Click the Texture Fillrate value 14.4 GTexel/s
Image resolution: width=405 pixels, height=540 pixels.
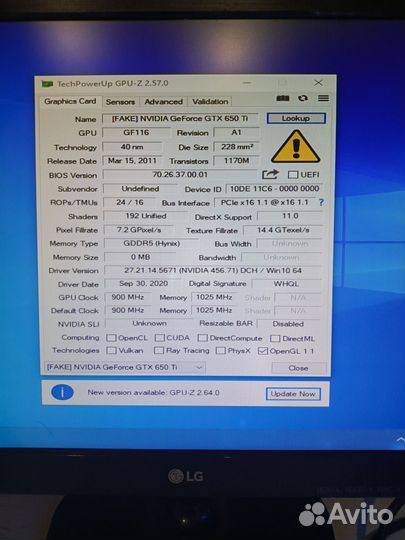[283, 230]
